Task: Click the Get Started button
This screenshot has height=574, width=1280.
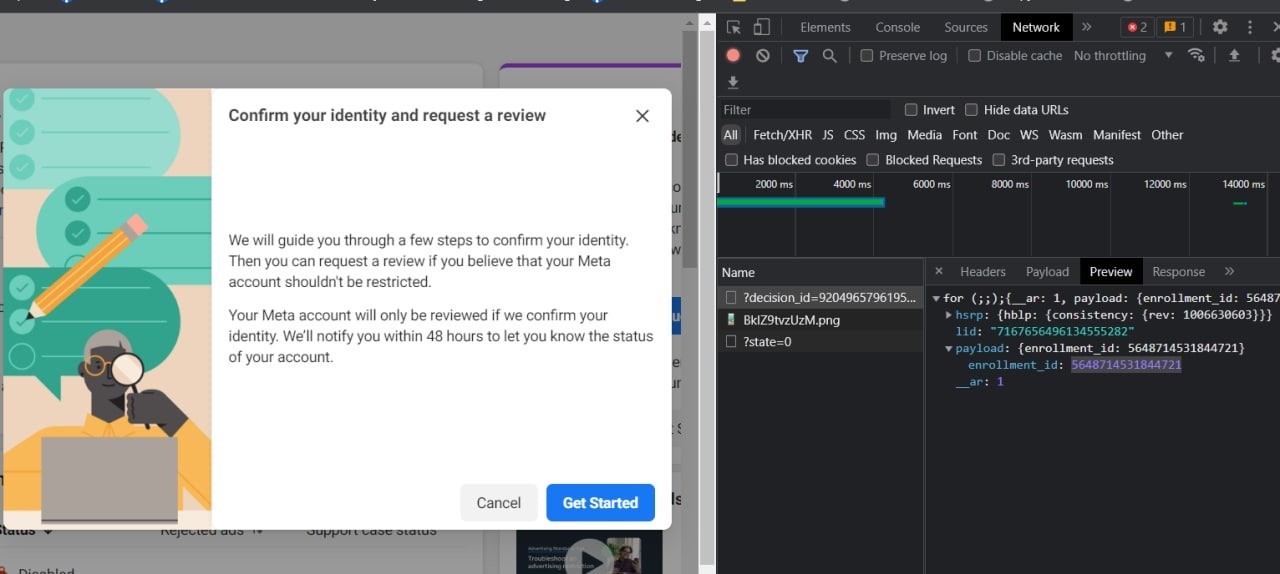Action: pos(600,503)
